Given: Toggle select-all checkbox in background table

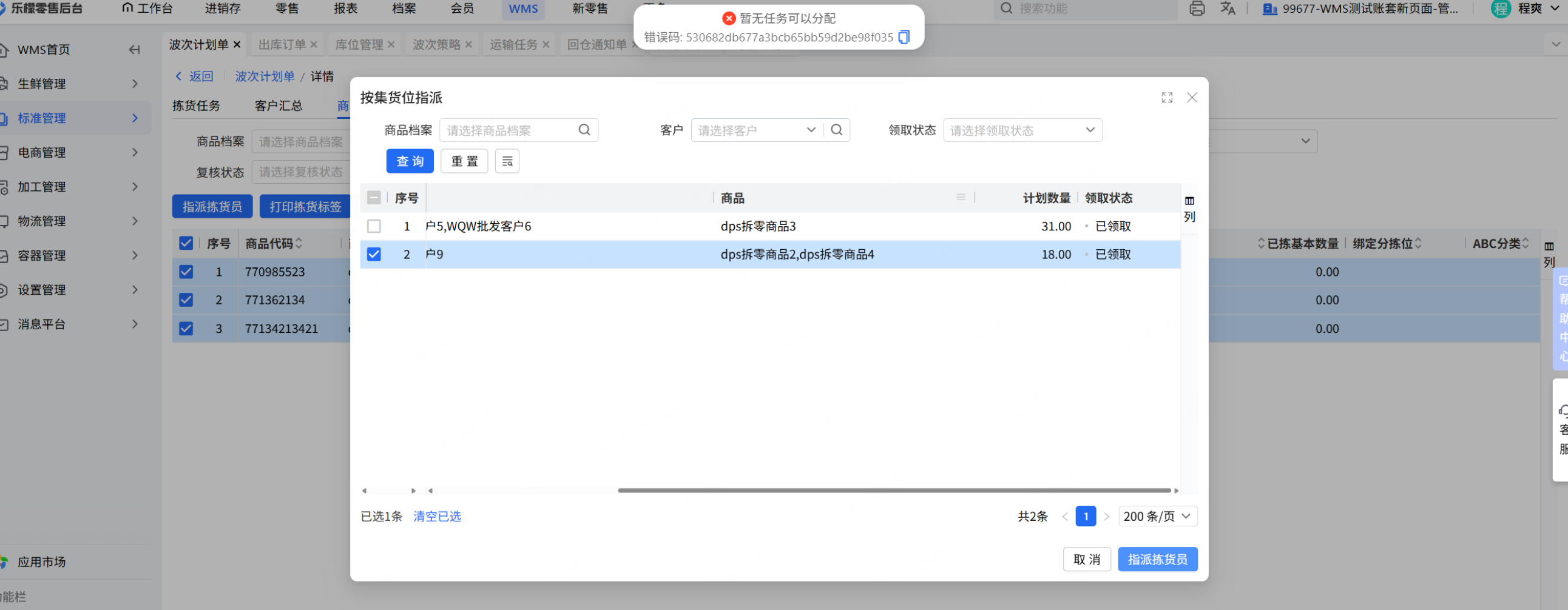Looking at the screenshot, I should coord(186,243).
